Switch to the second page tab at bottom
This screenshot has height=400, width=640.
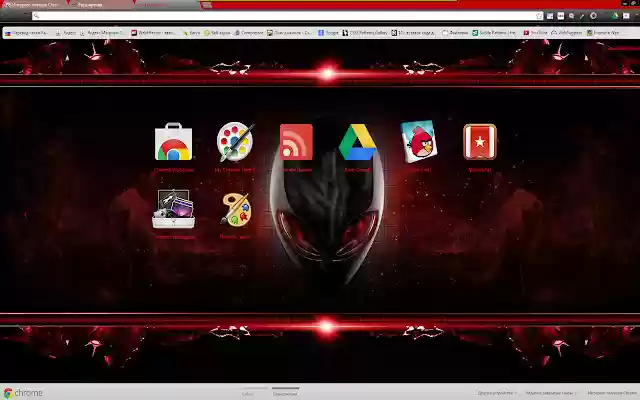click(285, 392)
